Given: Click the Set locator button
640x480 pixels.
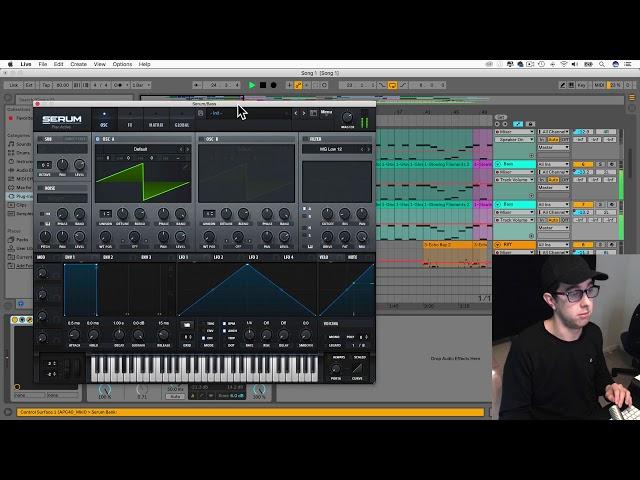Looking at the screenshot, I should [500, 117].
